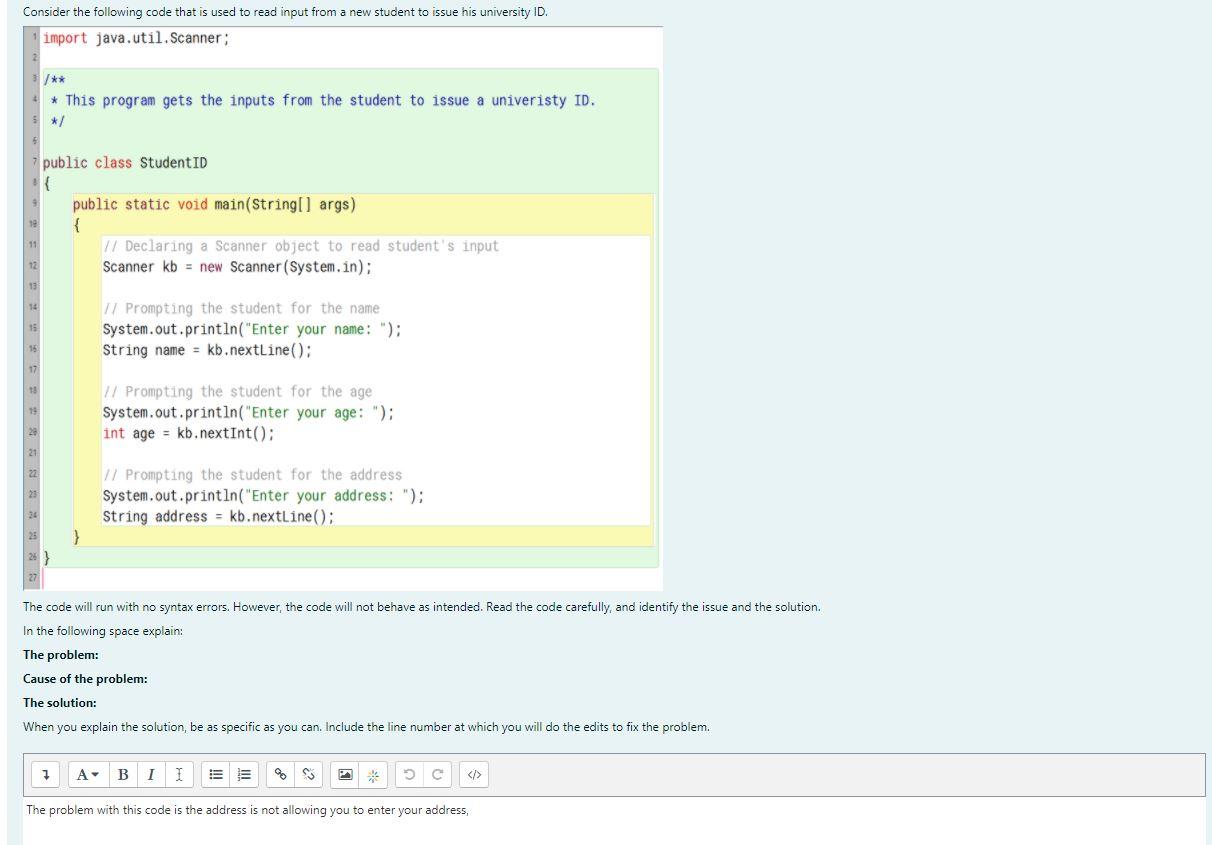This screenshot has height=845, width=1212.
Task: Click 'The solution:' heading
Action: pyautogui.click(x=60, y=703)
